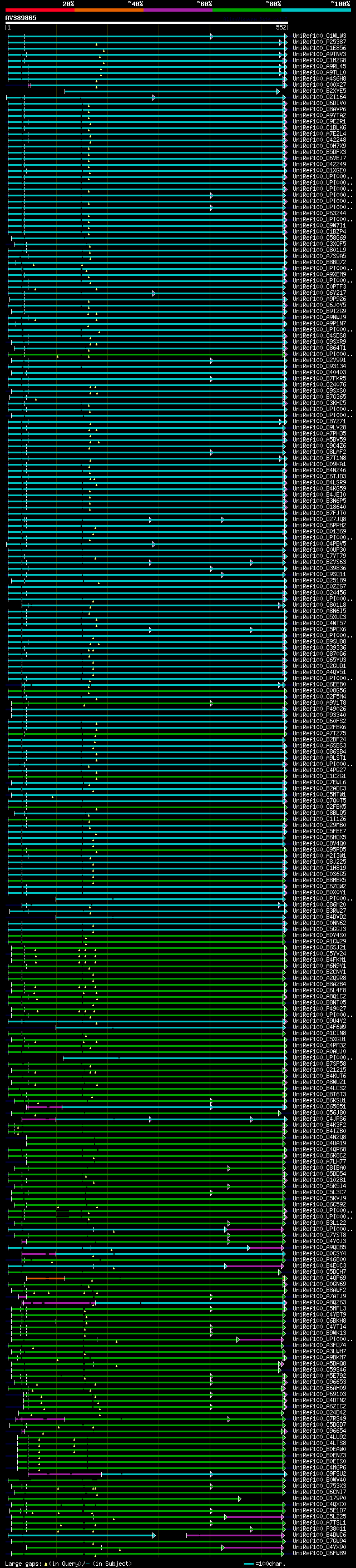Click arrowhead ending the UniRef100_B2XYE5 alignment bar
This screenshot has width=356, height=1568.
tap(278, 91)
